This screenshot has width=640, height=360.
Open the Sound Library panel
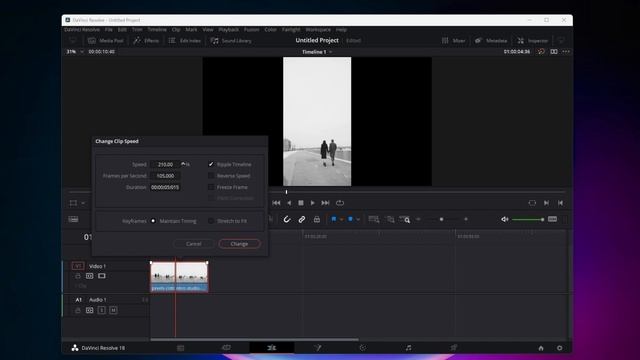tap(231, 40)
